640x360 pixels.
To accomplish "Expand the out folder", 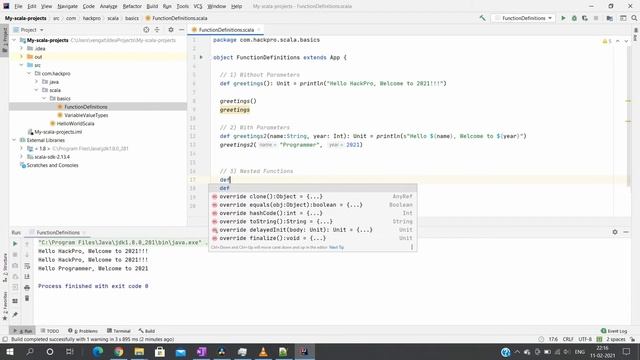I will 22,57.
